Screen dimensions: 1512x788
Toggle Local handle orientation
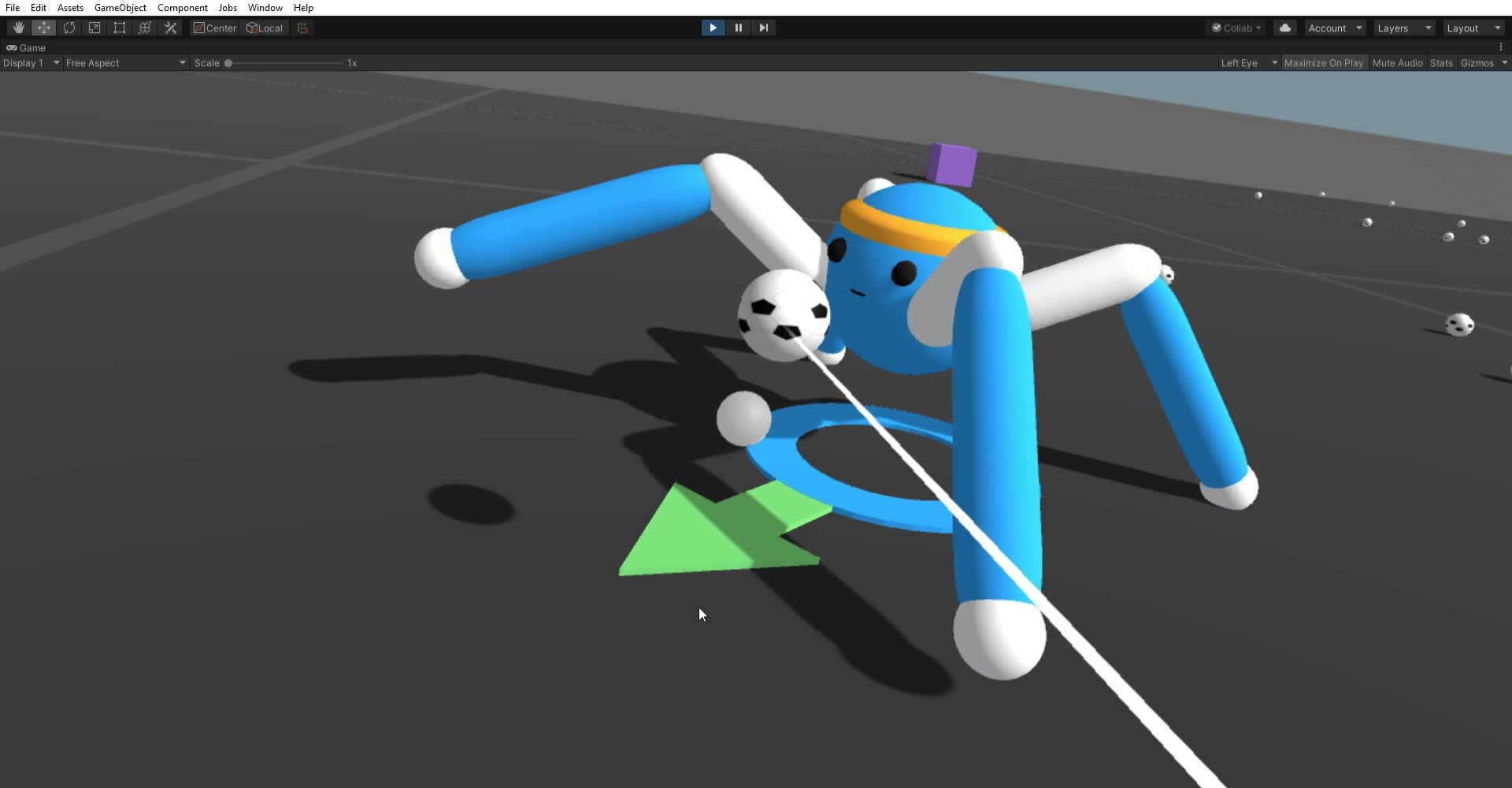click(x=264, y=27)
